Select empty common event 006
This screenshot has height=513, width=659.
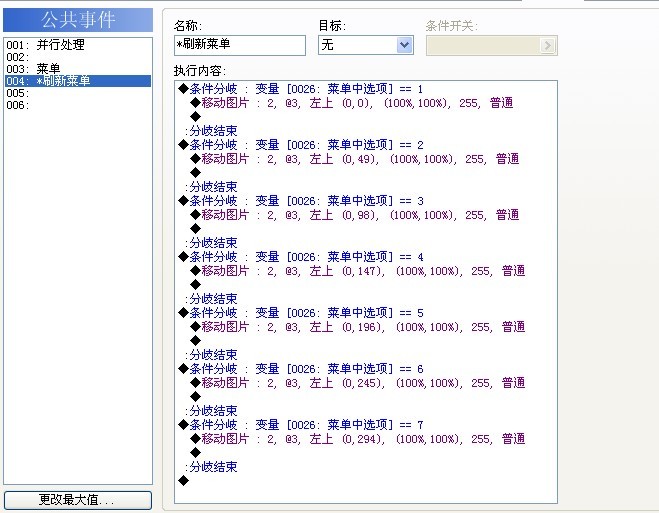point(78,105)
